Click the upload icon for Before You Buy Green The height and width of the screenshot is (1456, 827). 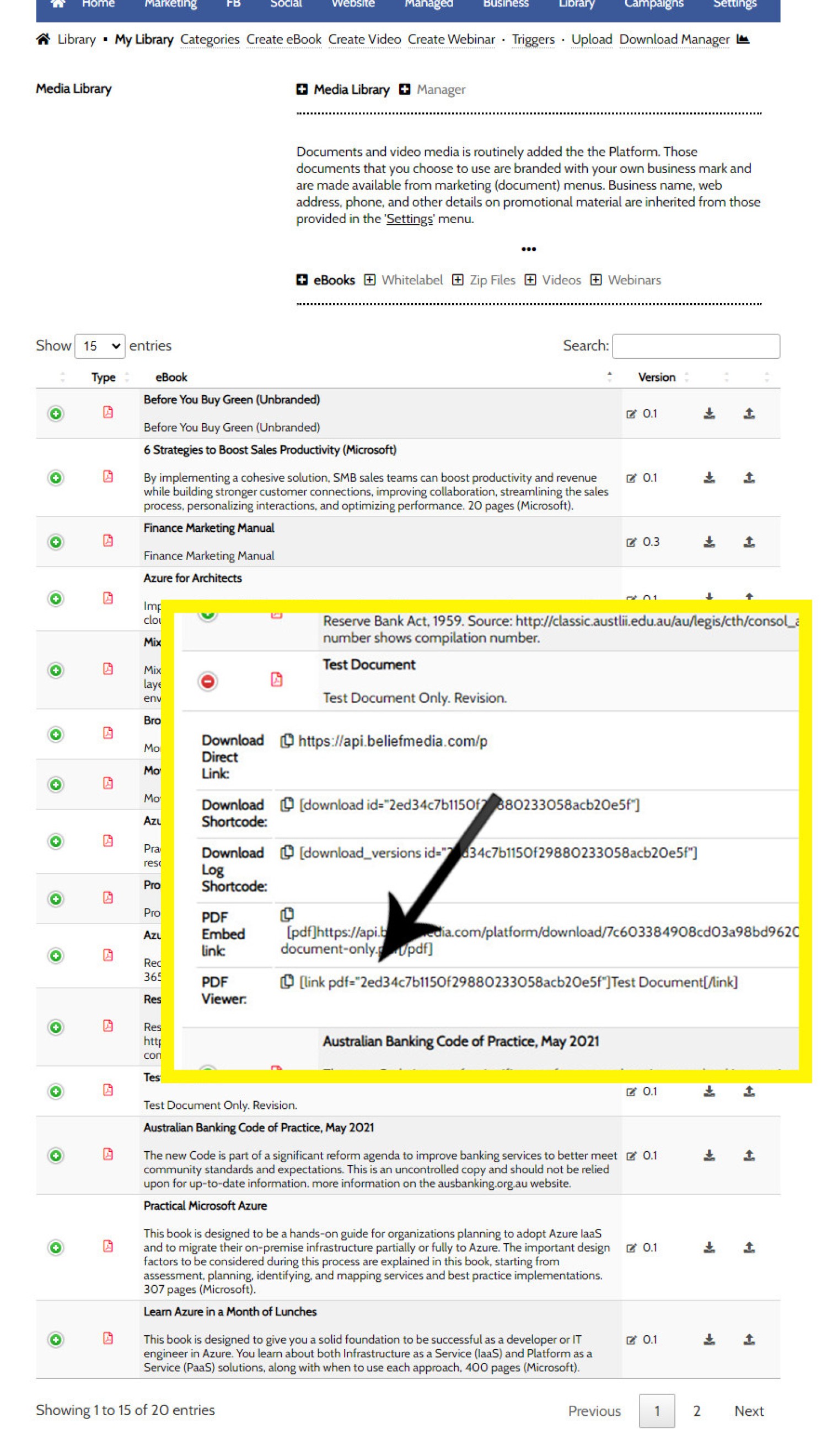[x=749, y=413]
